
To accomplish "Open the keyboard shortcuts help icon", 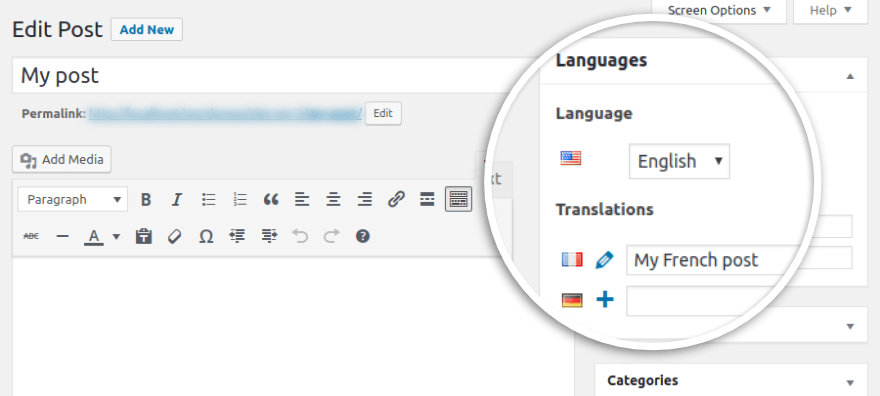I will tap(363, 236).
